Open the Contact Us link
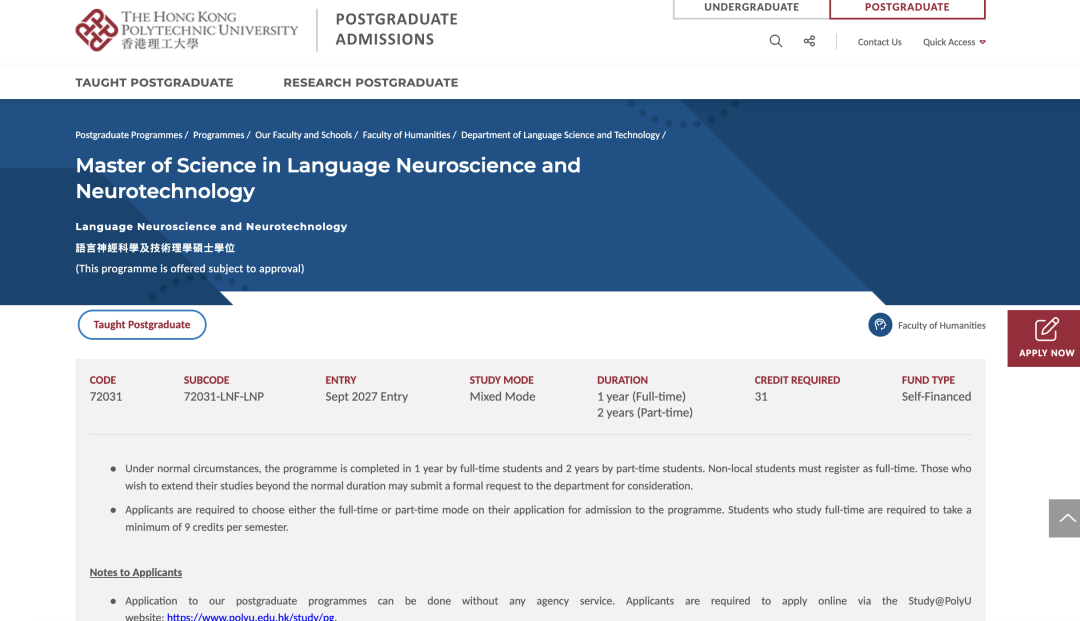This screenshot has width=1080, height=621. pyautogui.click(x=880, y=42)
